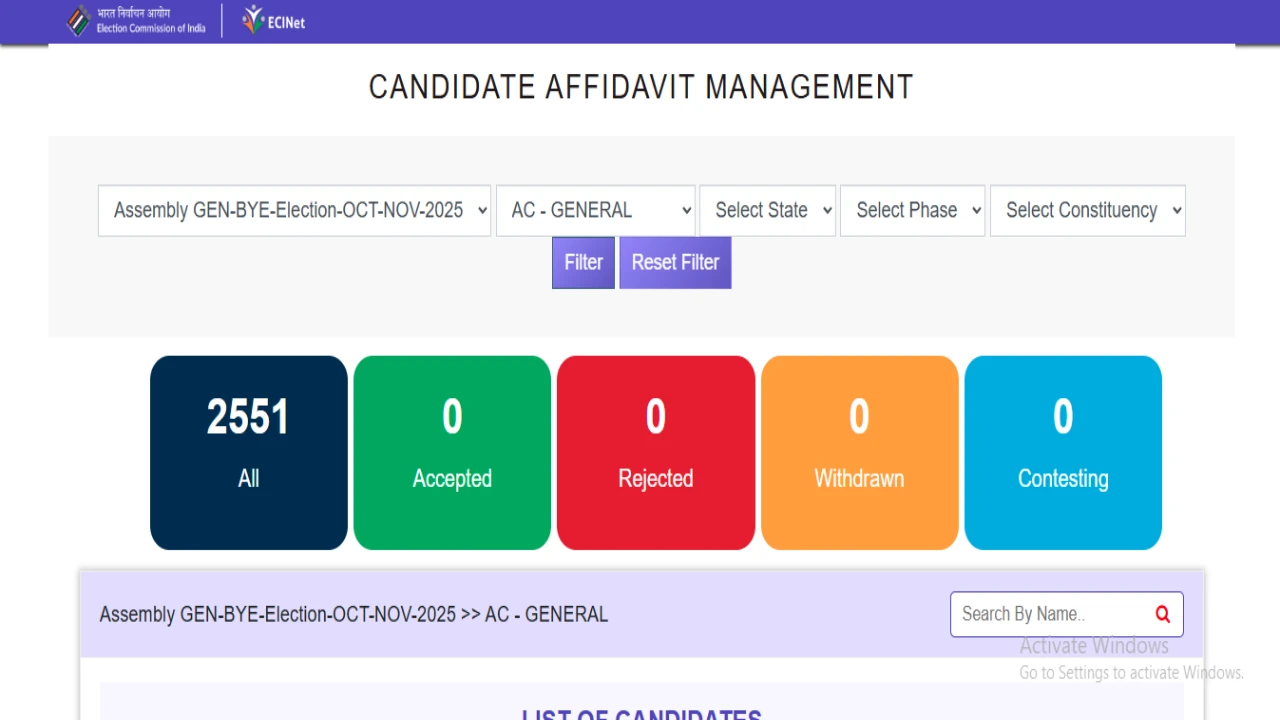The width and height of the screenshot is (1280, 720).
Task: Open the Accepted candidates card
Action: (452, 452)
